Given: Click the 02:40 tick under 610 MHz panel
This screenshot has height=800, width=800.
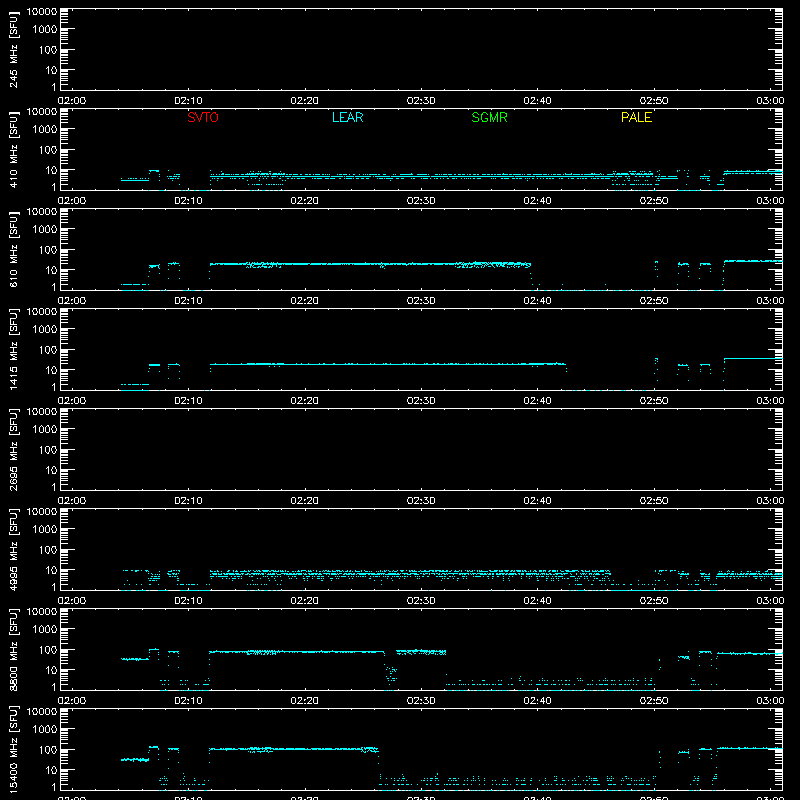Looking at the screenshot, I should (537, 301).
